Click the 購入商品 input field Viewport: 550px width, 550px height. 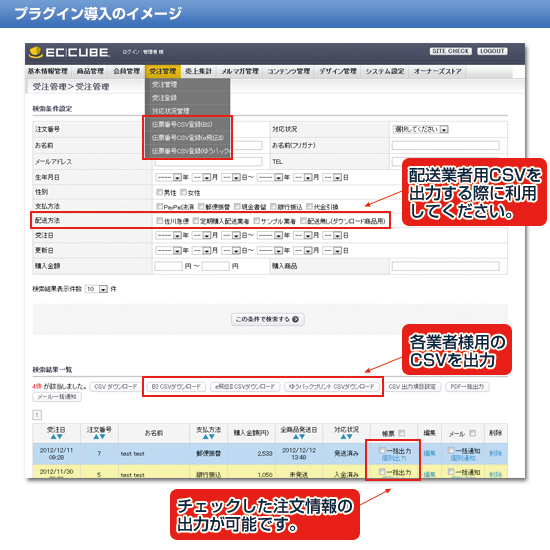coord(445,266)
